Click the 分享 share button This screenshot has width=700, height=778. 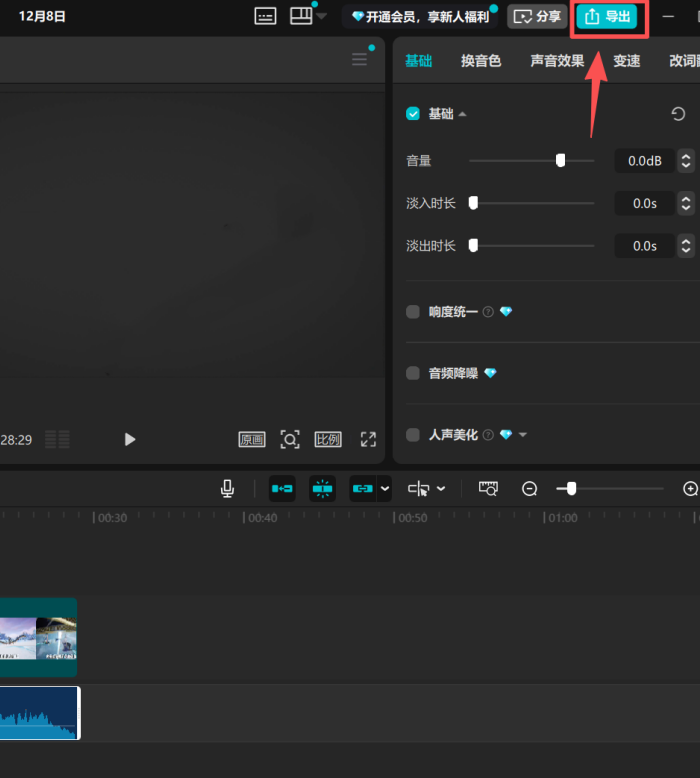pos(537,17)
